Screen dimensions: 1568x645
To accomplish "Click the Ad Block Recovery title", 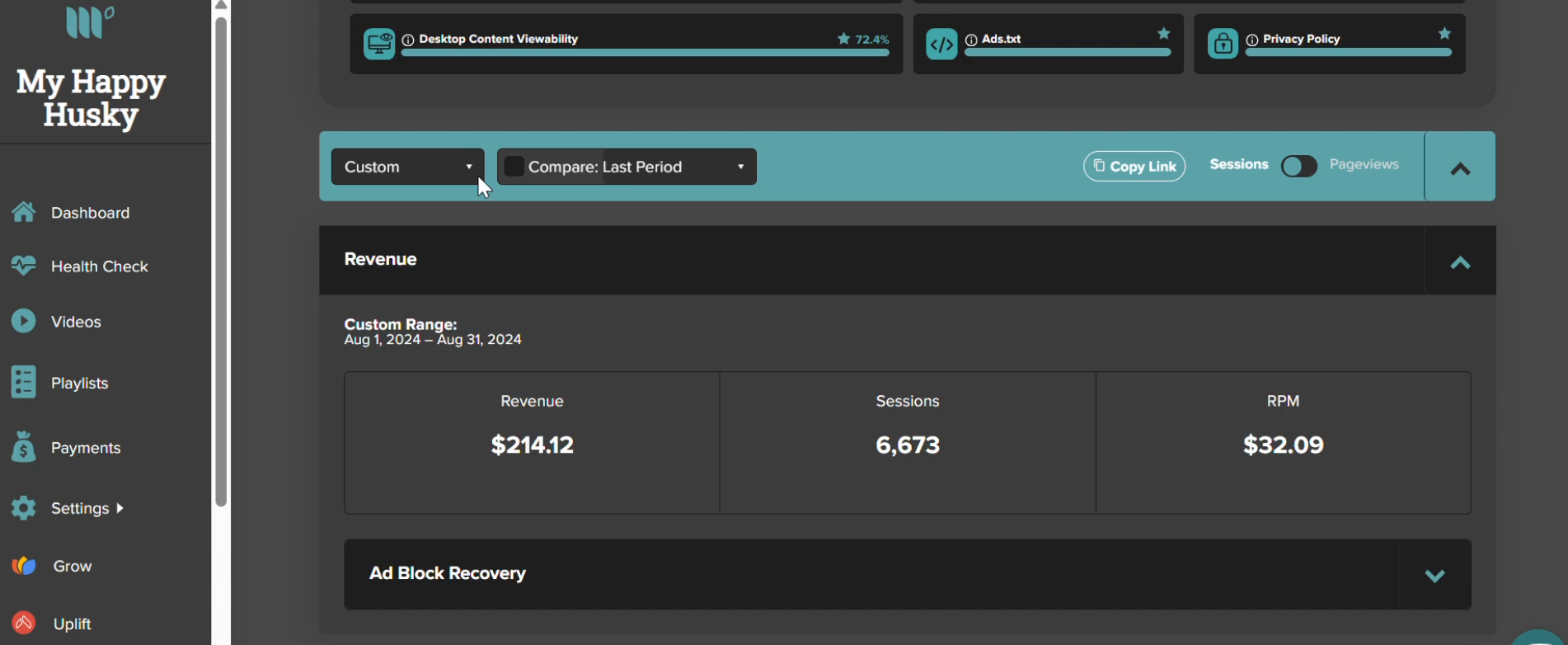I will coord(447,573).
